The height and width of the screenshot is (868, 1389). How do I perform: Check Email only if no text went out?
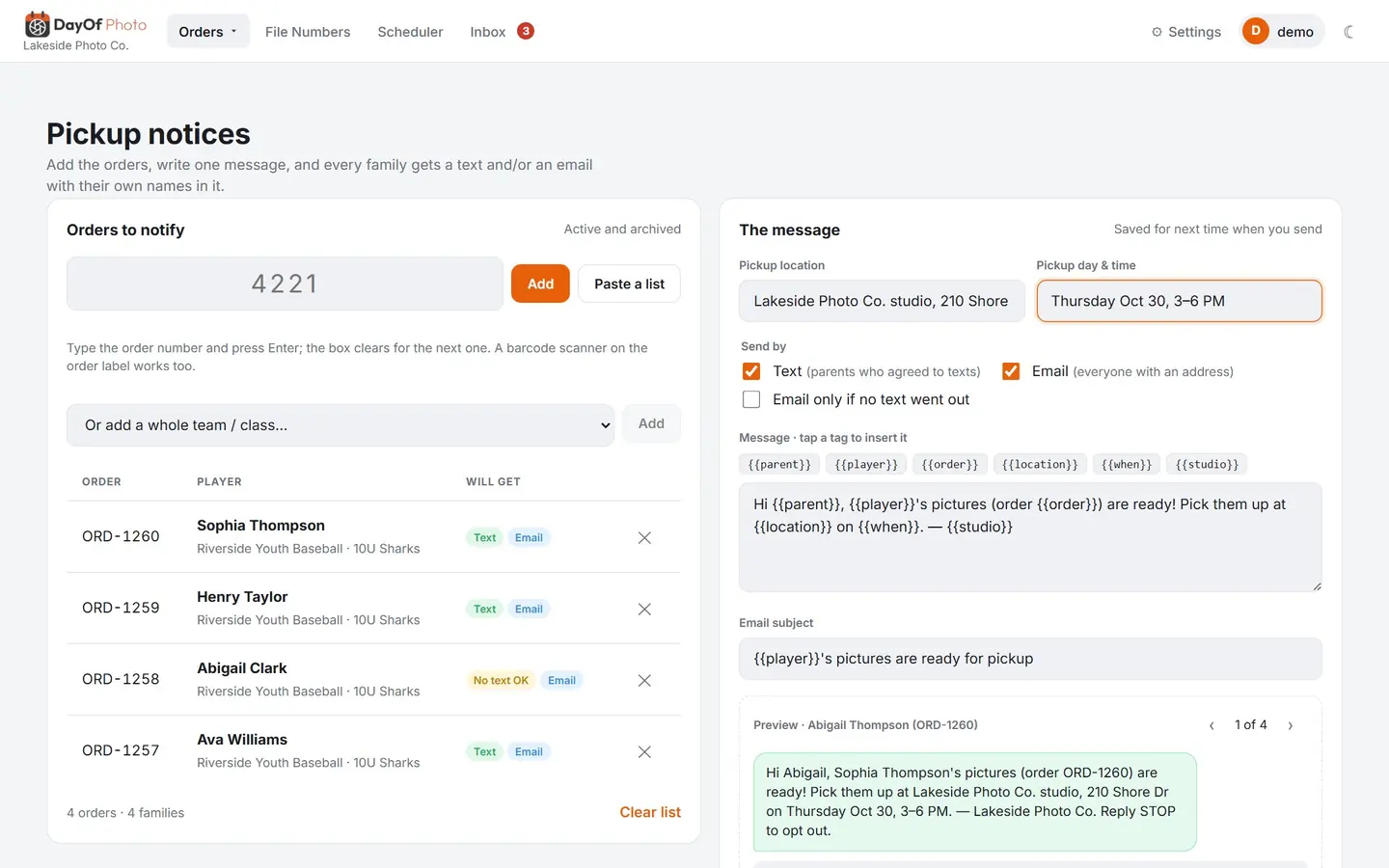point(751,399)
